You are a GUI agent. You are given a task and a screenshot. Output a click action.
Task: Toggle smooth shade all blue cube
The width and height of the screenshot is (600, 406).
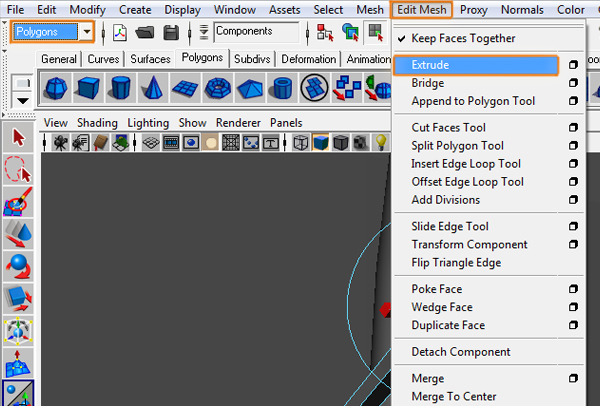[321, 143]
